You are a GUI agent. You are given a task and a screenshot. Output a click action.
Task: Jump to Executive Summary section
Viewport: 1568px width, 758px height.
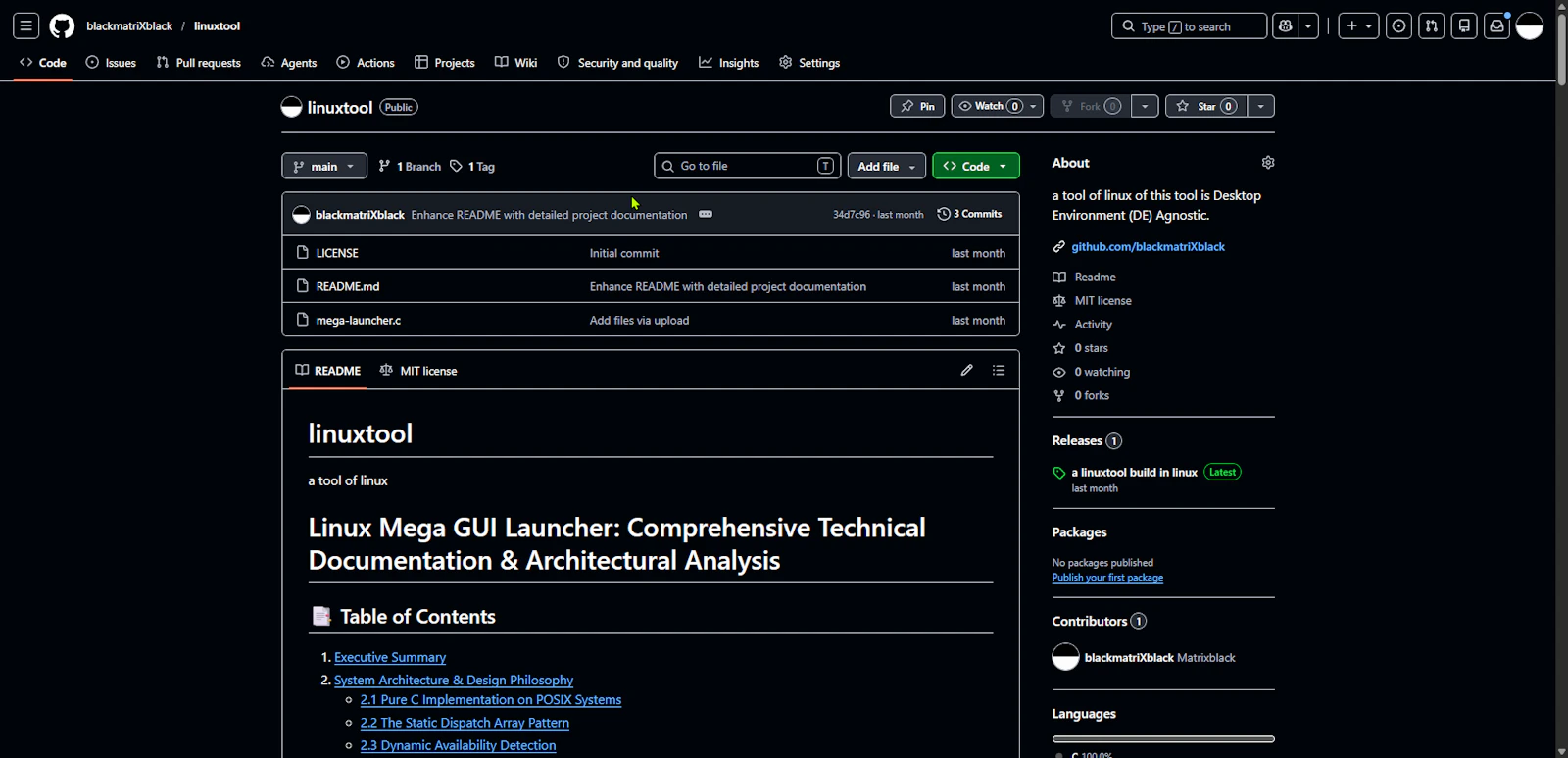[x=390, y=657]
